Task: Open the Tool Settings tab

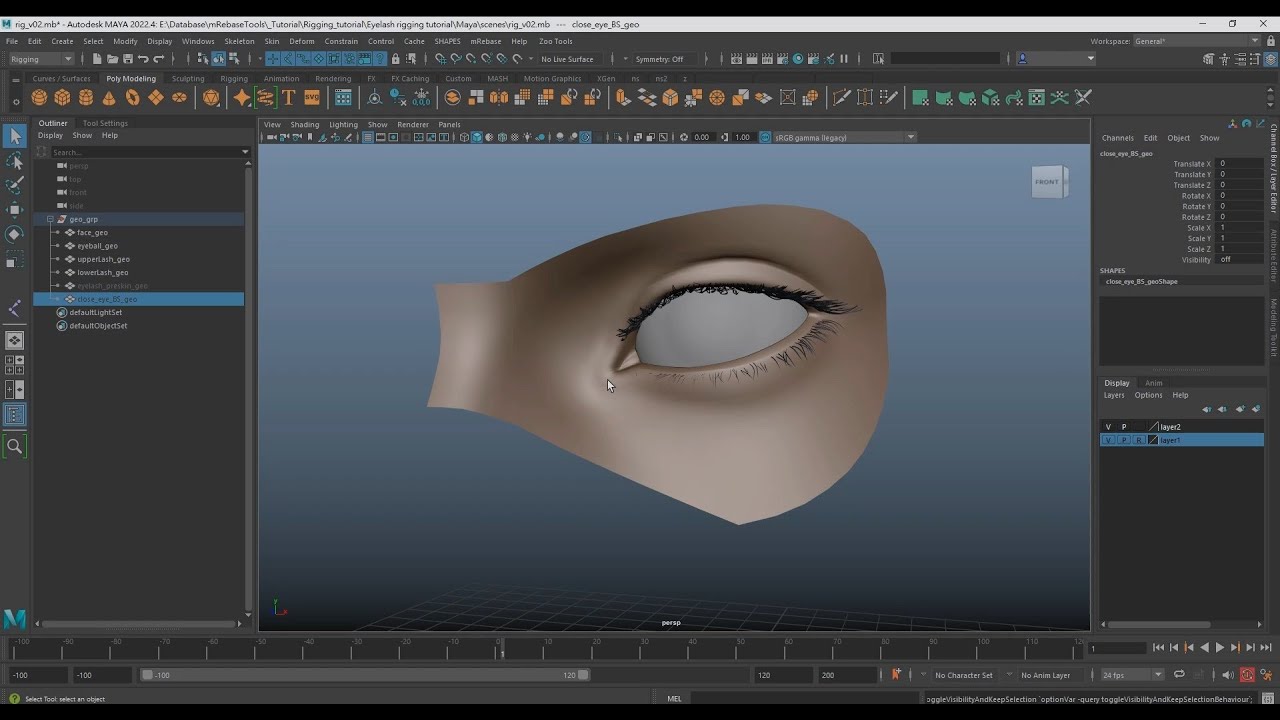Action: [105, 123]
